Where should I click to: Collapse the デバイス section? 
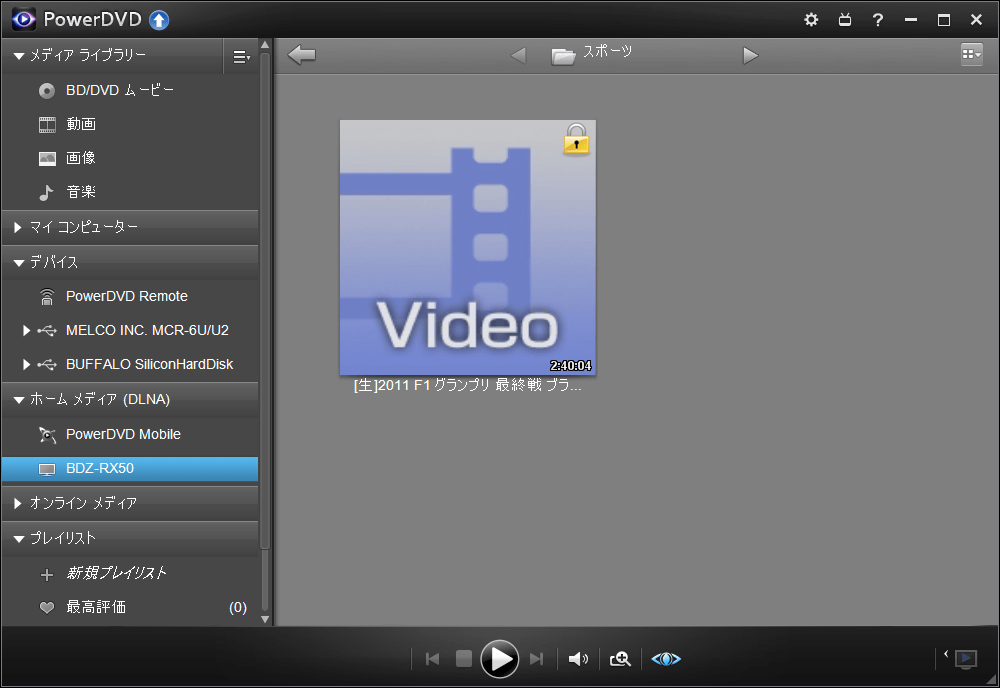click(18, 263)
